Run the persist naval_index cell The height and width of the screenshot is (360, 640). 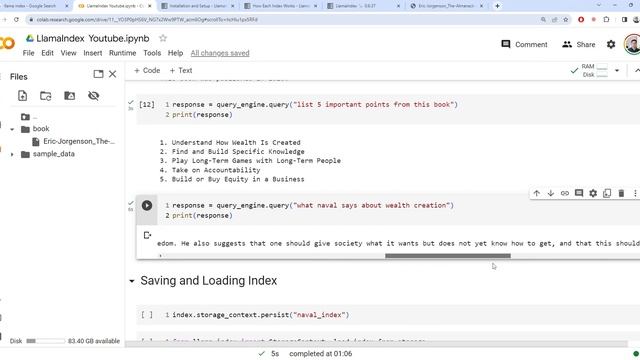147,315
